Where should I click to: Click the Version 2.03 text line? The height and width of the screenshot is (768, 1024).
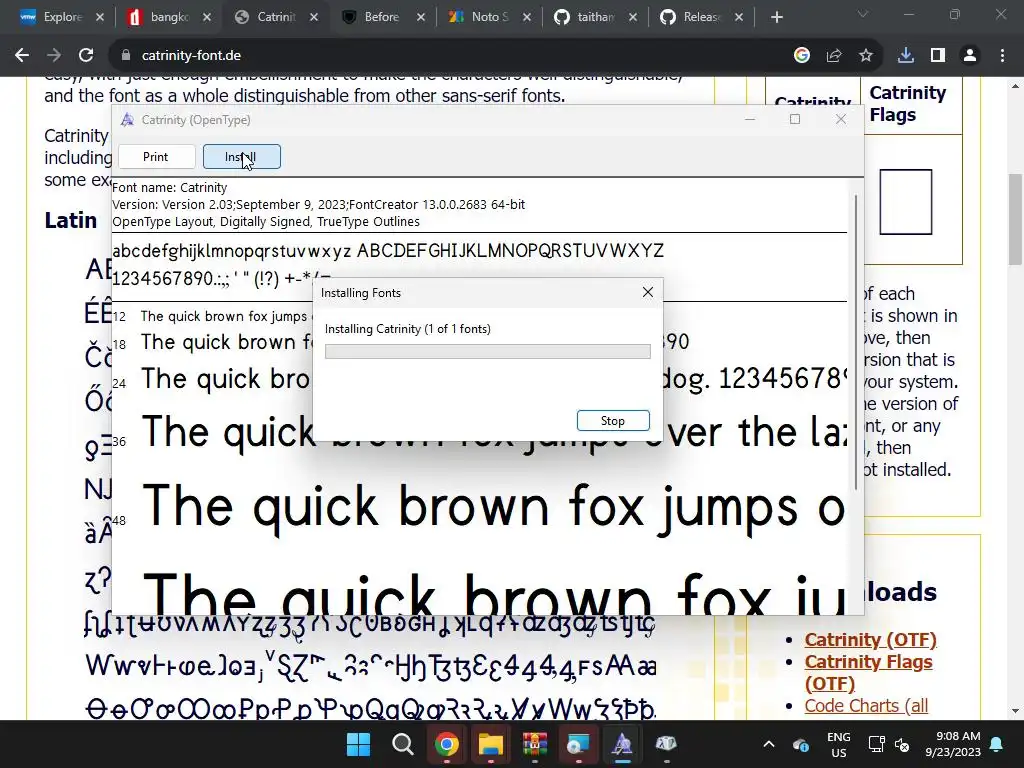319,204
